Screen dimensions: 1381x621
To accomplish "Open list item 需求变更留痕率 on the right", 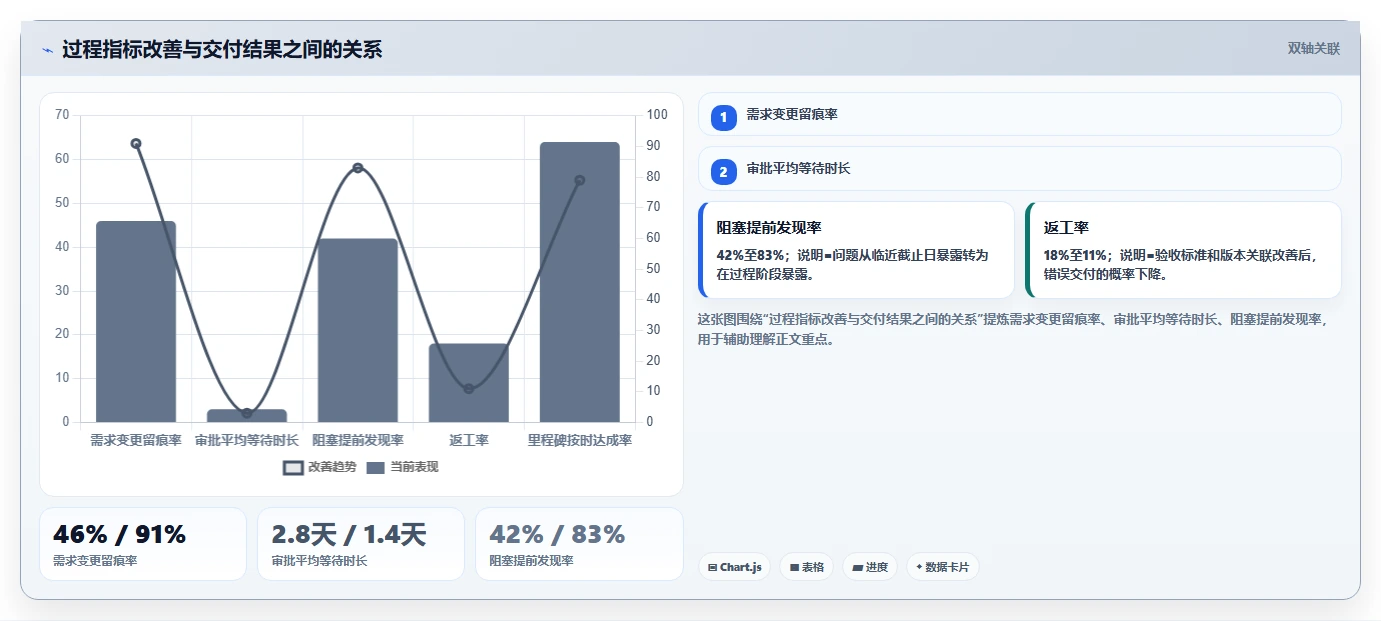I will (1020, 114).
